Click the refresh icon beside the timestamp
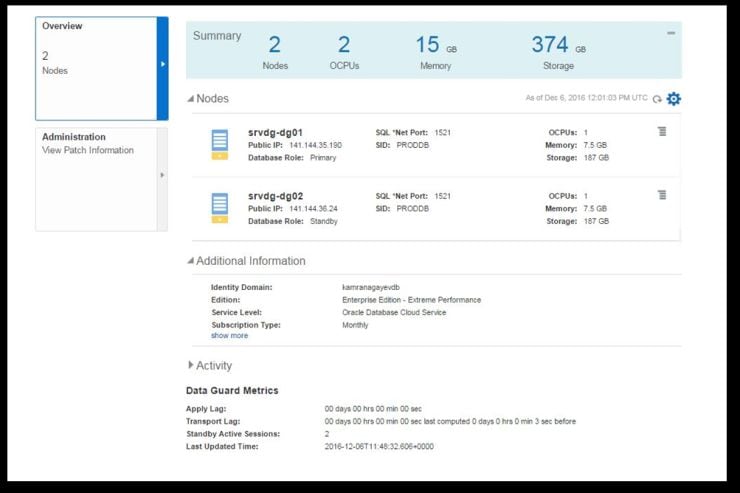The image size is (740, 493). (x=657, y=99)
